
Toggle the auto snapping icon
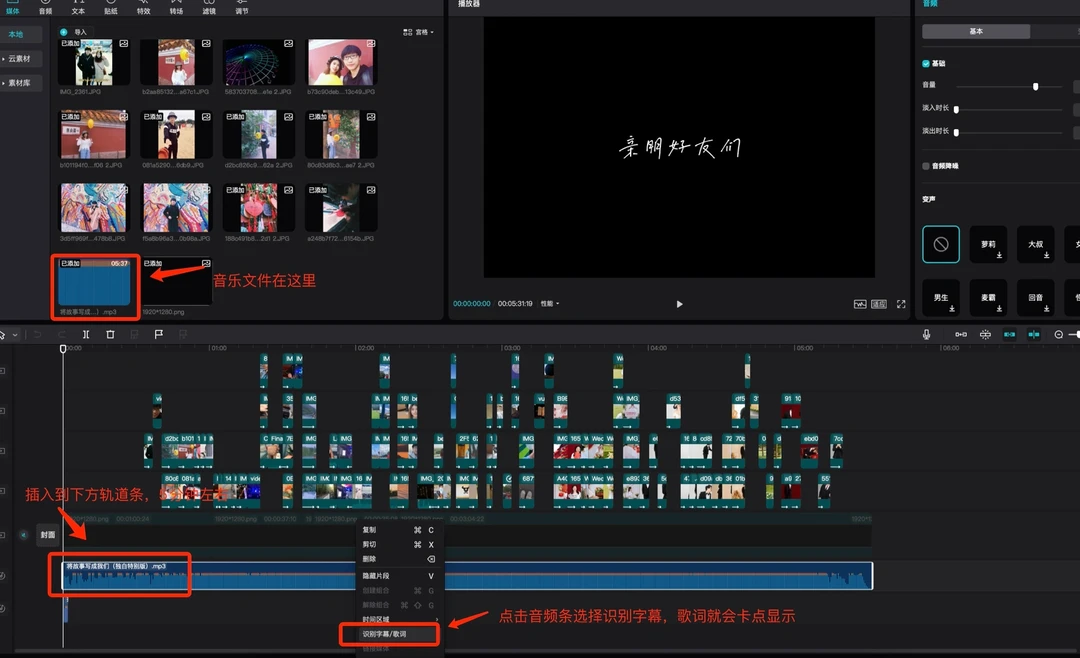coord(986,334)
